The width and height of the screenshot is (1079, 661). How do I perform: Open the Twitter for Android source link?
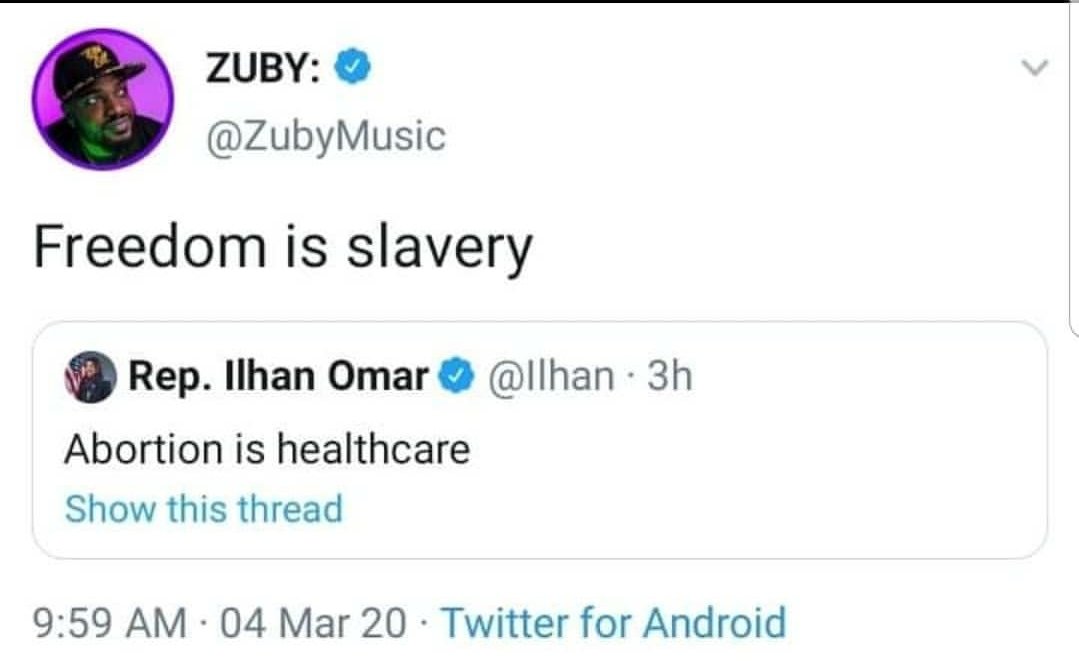pos(613,623)
